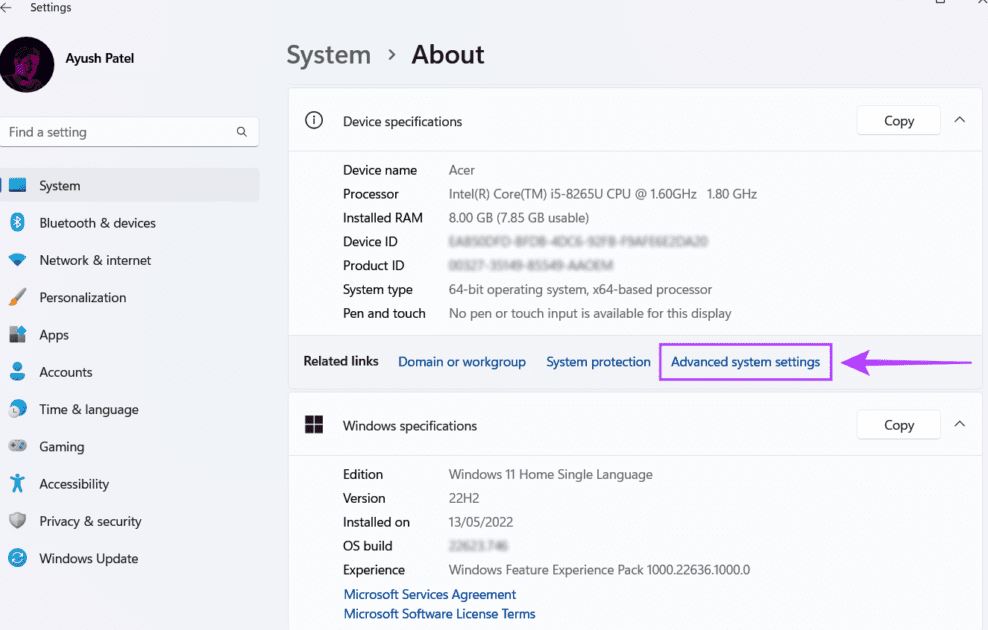Screen dimensions: 988x630
Task: Click the Device specifications info icon
Action: tap(314, 120)
